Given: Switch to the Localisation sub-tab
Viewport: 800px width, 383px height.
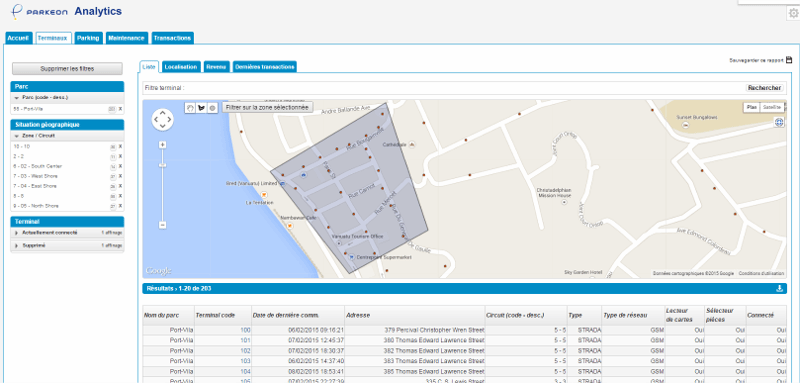Looking at the screenshot, I should 181,67.
